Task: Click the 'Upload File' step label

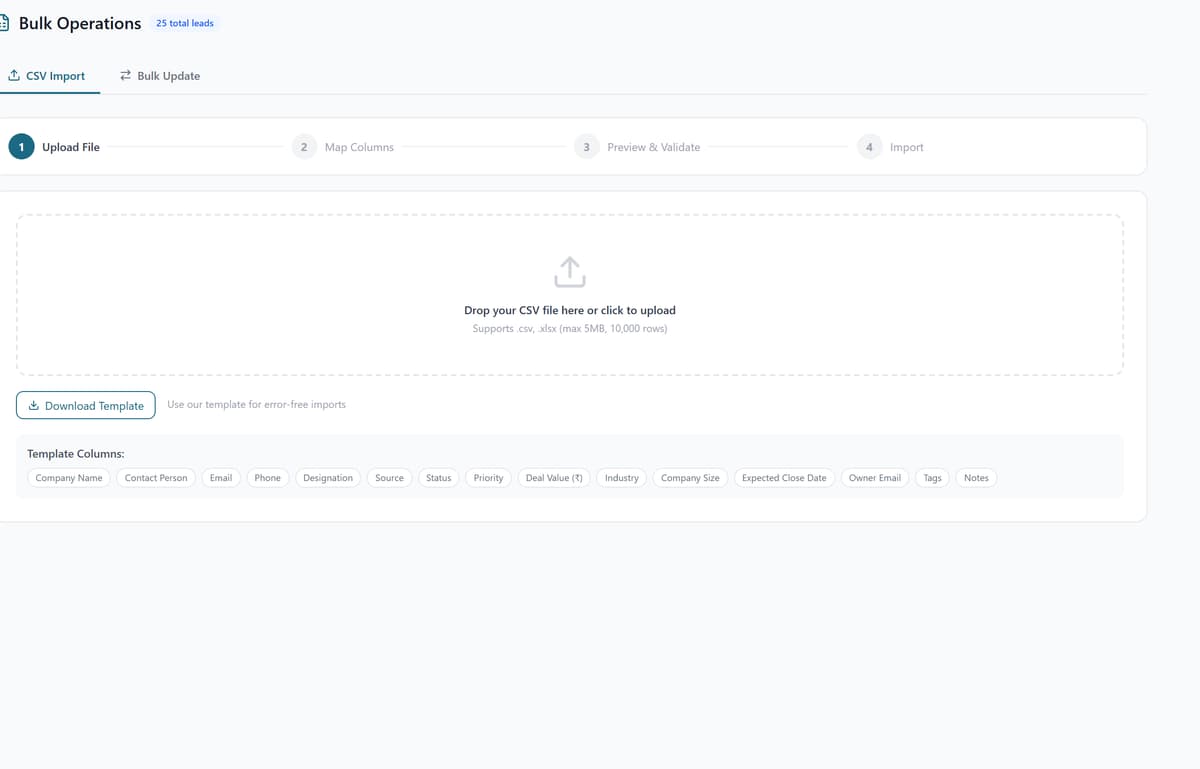Action: (71, 147)
